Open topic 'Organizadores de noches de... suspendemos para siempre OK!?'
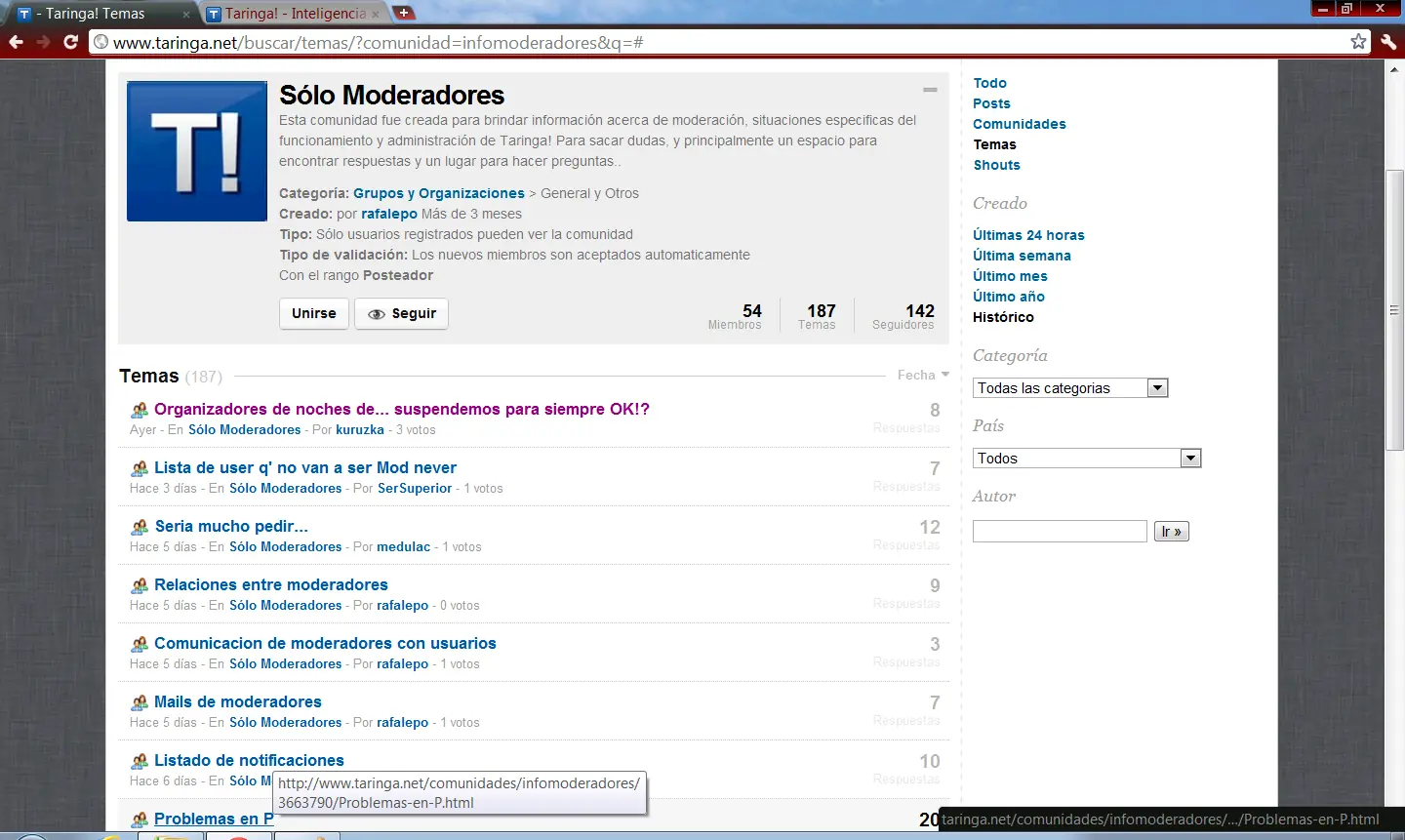The width and height of the screenshot is (1405, 840). [401, 409]
